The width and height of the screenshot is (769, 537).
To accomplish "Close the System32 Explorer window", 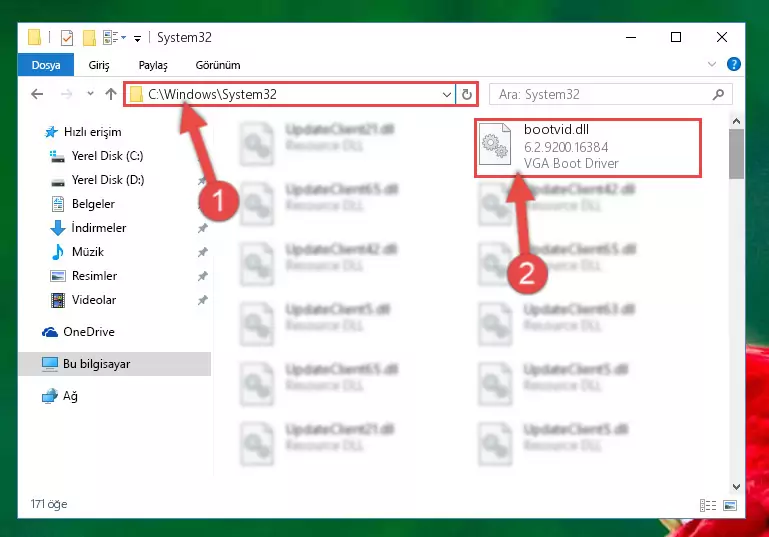I will pyautogui.click(x=721, y=37).
